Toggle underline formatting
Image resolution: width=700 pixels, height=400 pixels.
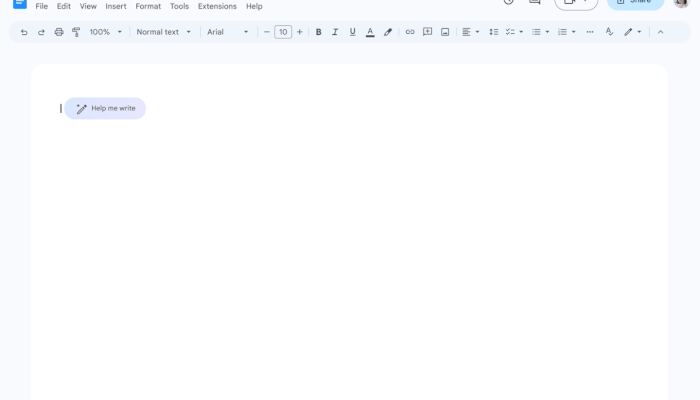[352, 32]
